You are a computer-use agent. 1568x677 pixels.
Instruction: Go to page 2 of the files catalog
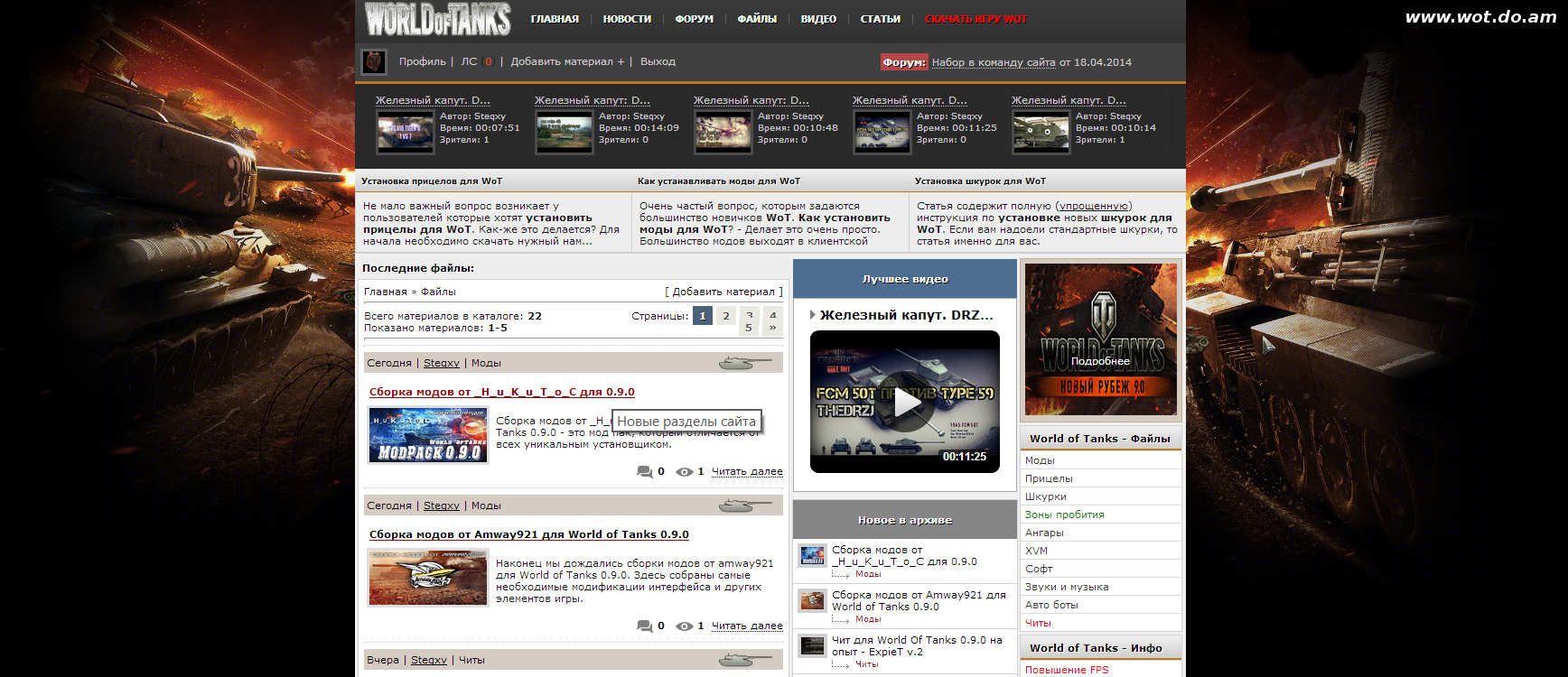726,316
